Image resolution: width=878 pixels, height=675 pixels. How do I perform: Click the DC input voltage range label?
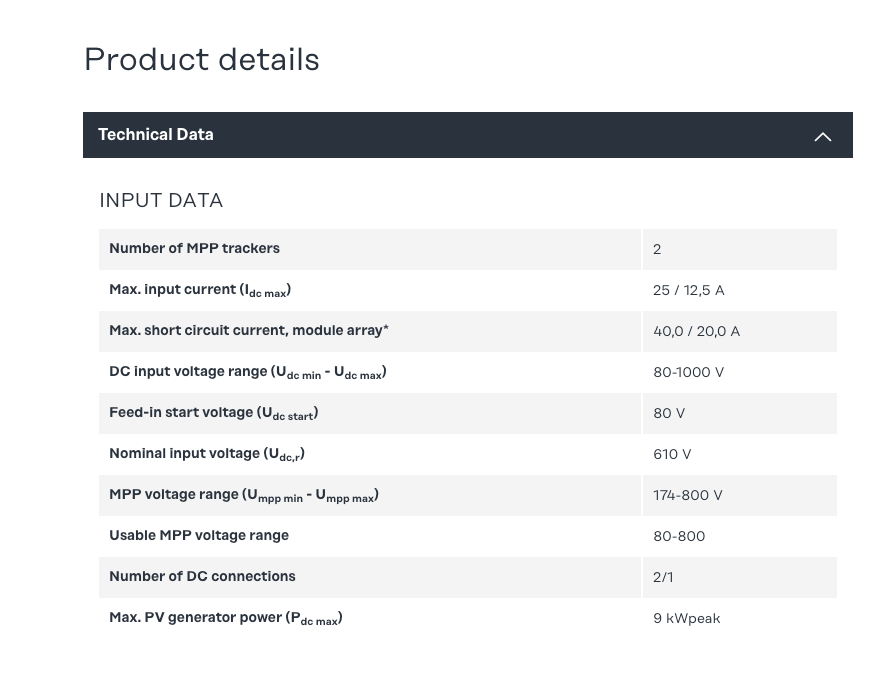coord(247,372)
